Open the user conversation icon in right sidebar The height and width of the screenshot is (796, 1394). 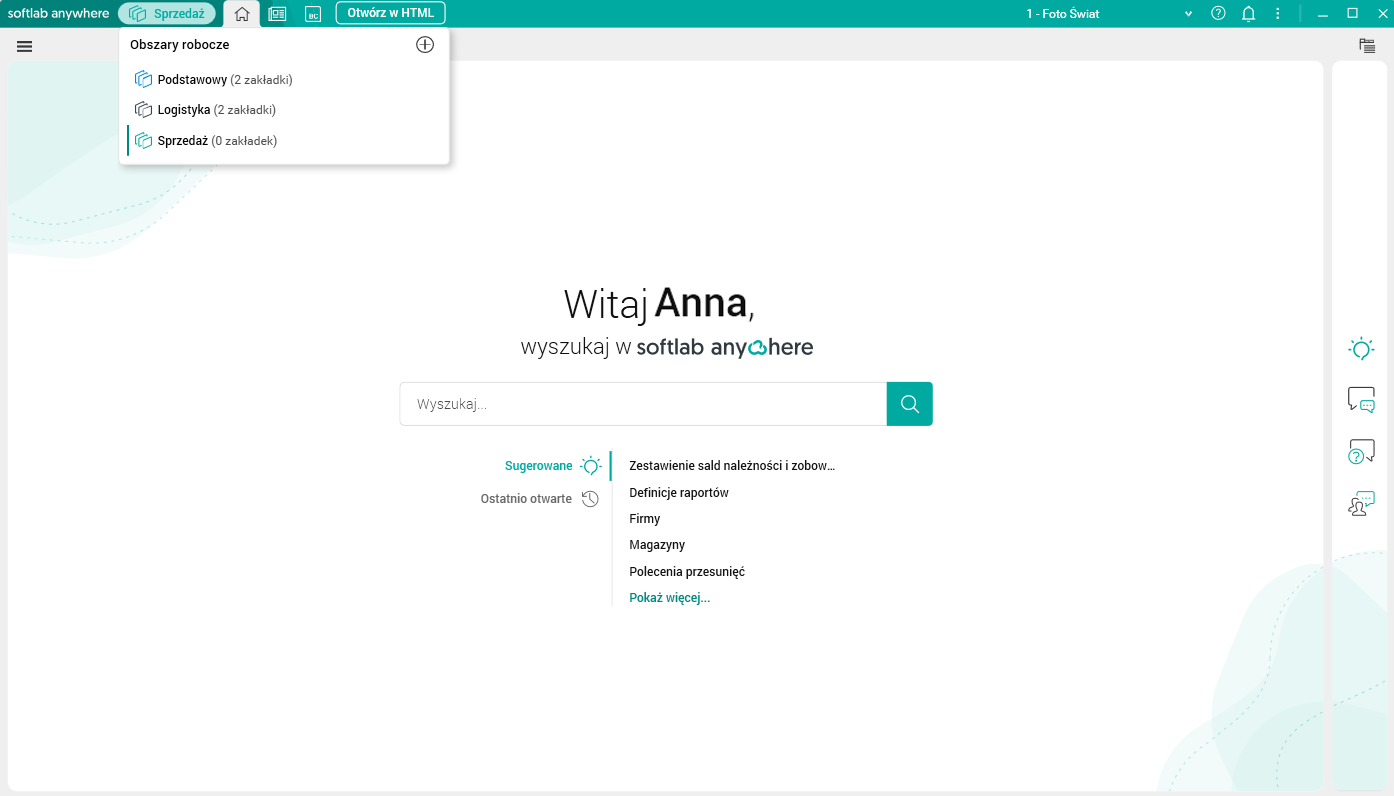pos(1361,504)
